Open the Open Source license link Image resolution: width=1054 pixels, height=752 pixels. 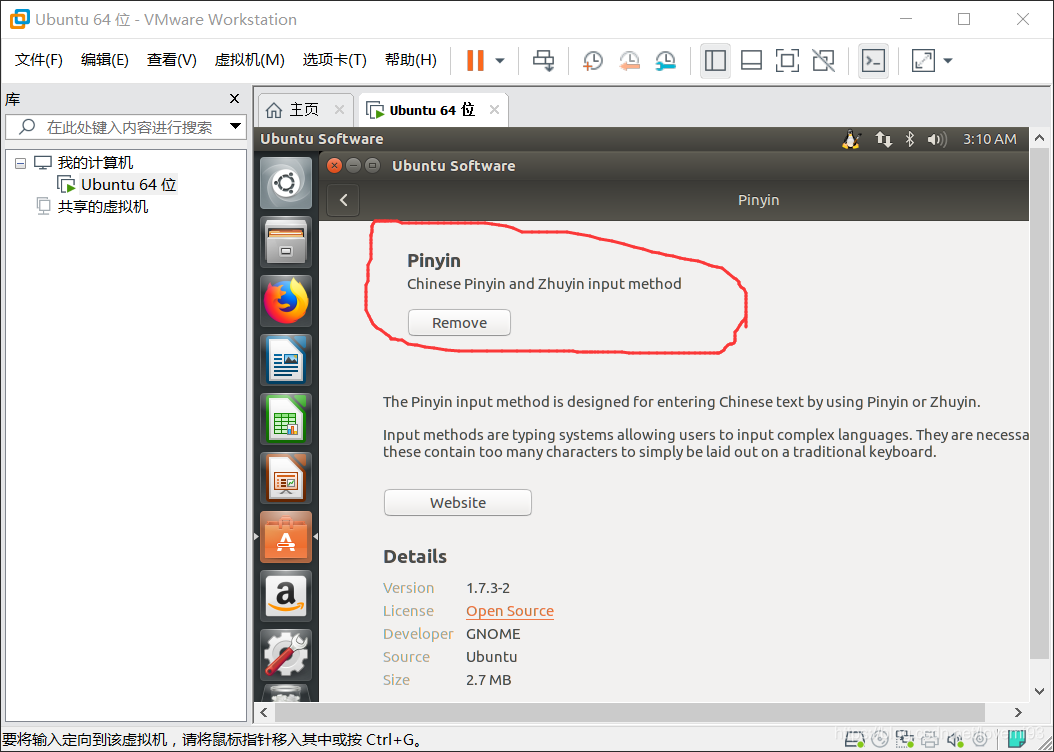coord(510,611)
